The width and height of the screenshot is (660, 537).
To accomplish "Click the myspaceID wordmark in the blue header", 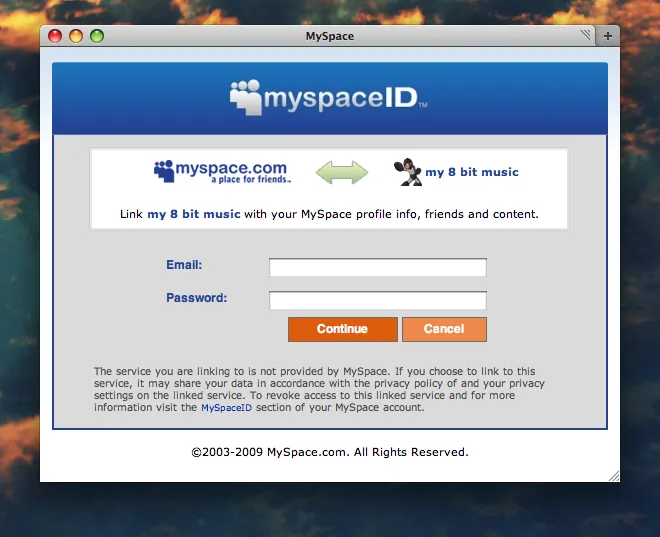I will [346, 99].
